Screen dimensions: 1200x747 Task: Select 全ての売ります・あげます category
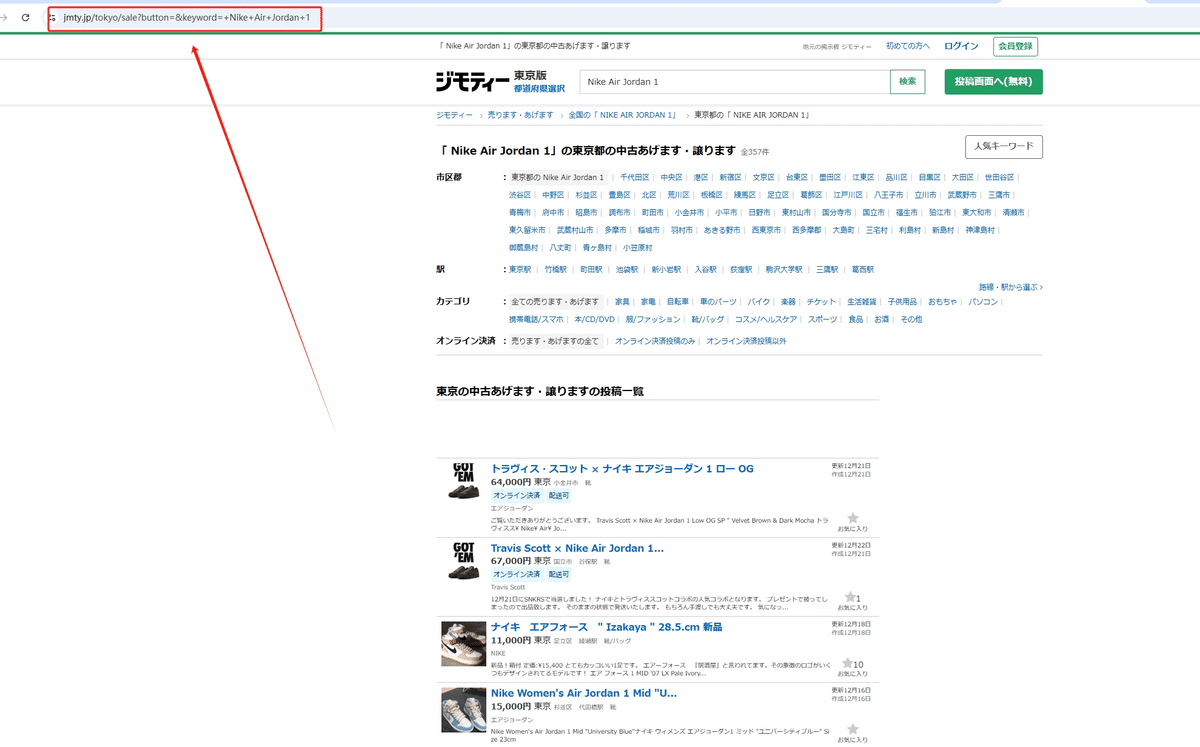(555, 301)
